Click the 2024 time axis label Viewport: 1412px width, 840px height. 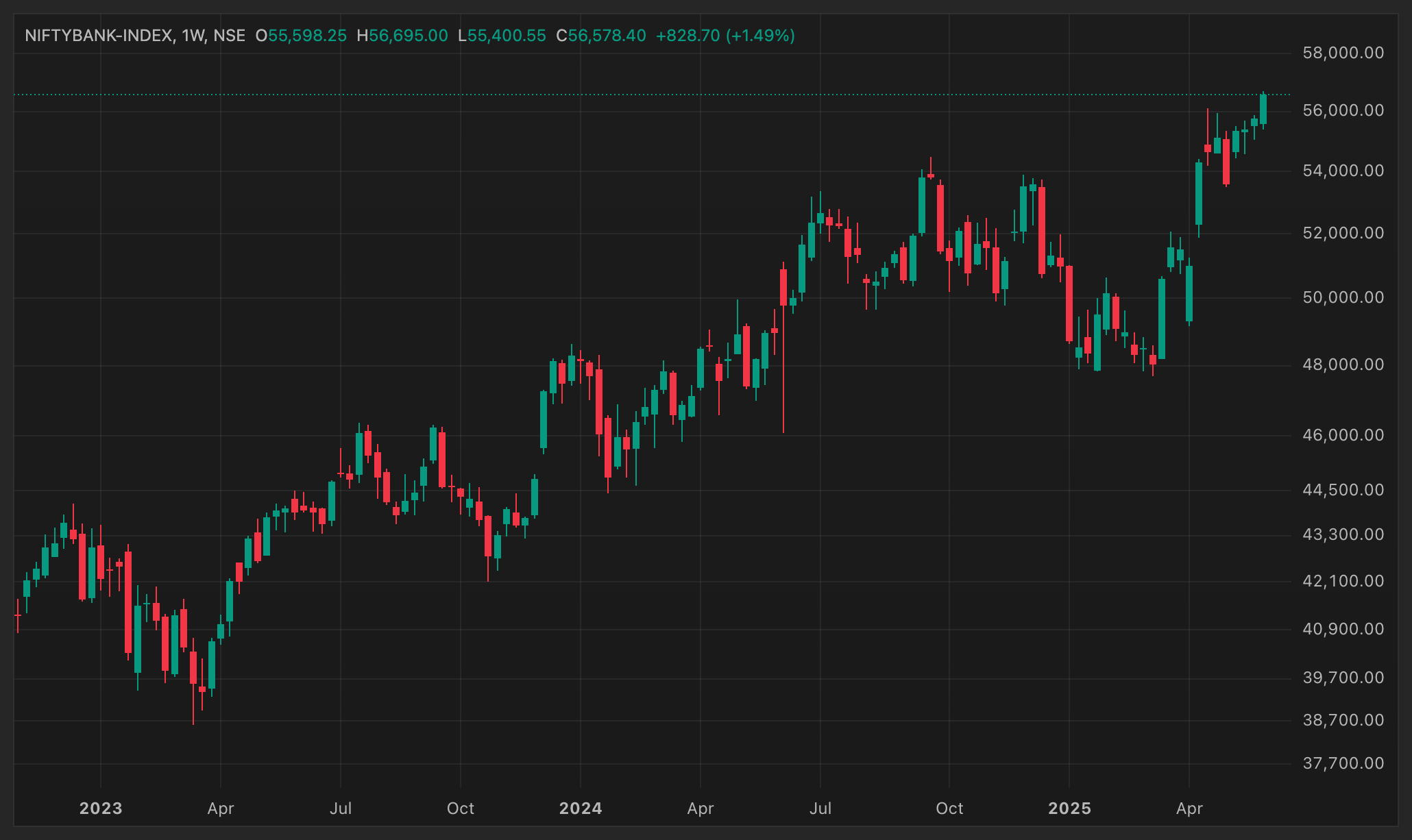pos(581,808)
